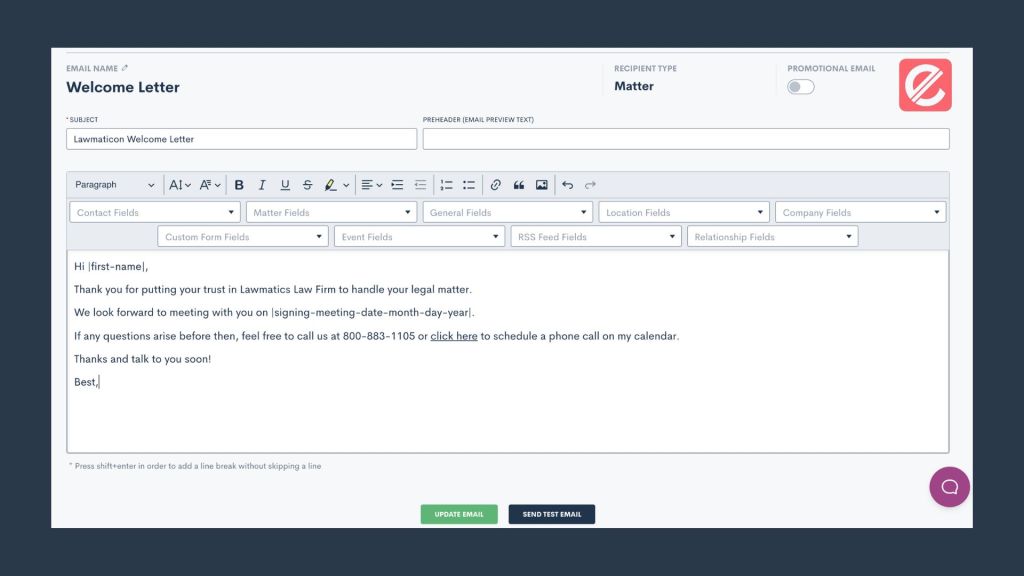Toggle the Promotional Email switch

click(801, 87)
